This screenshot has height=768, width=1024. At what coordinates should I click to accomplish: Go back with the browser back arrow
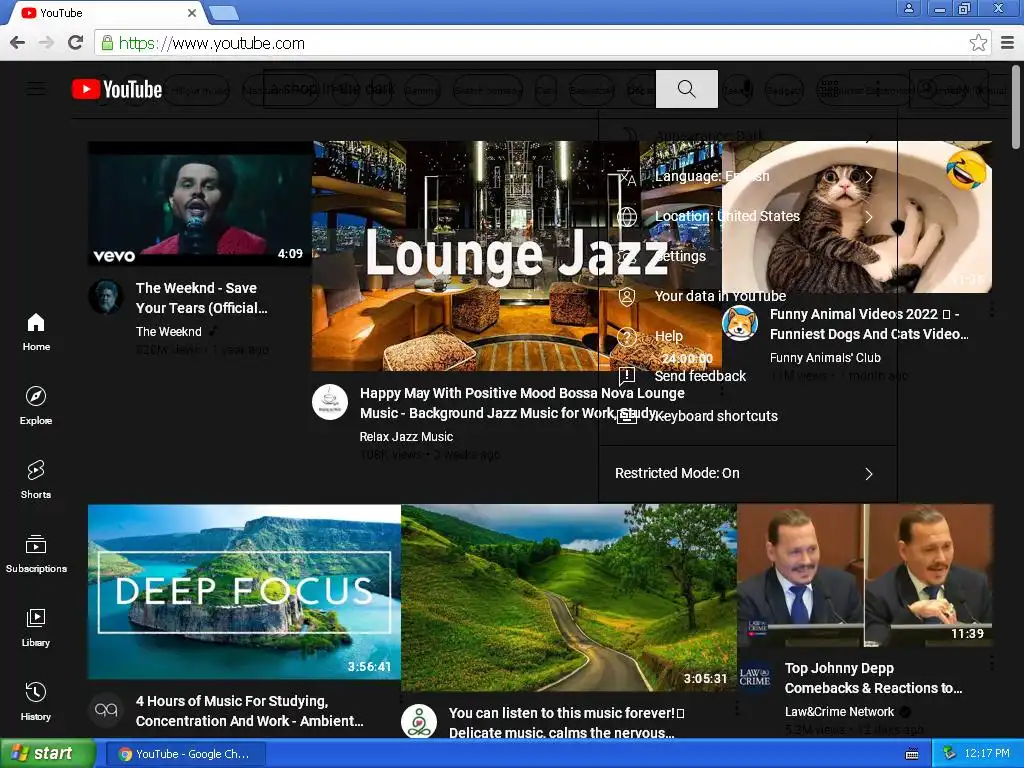click(x=18, y=43)
